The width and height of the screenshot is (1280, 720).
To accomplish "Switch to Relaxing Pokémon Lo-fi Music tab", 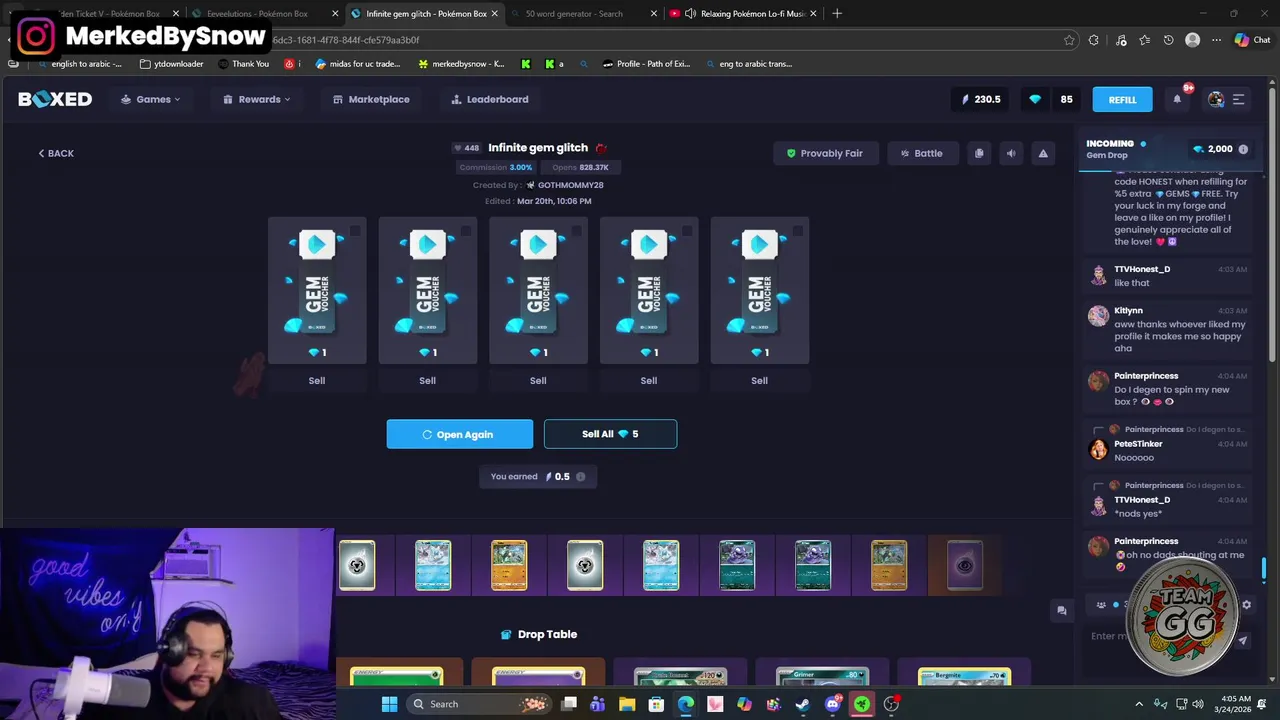I will (x=742, y=14).
